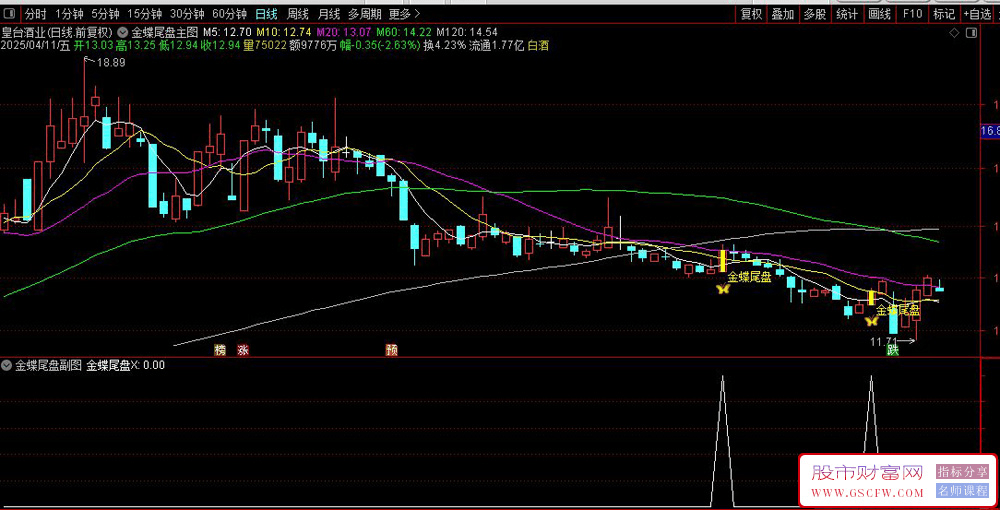The height and width of the screenshot is (510, 1000).
Task: Click the diamond icon above the chart
Action: click(955, 32)
